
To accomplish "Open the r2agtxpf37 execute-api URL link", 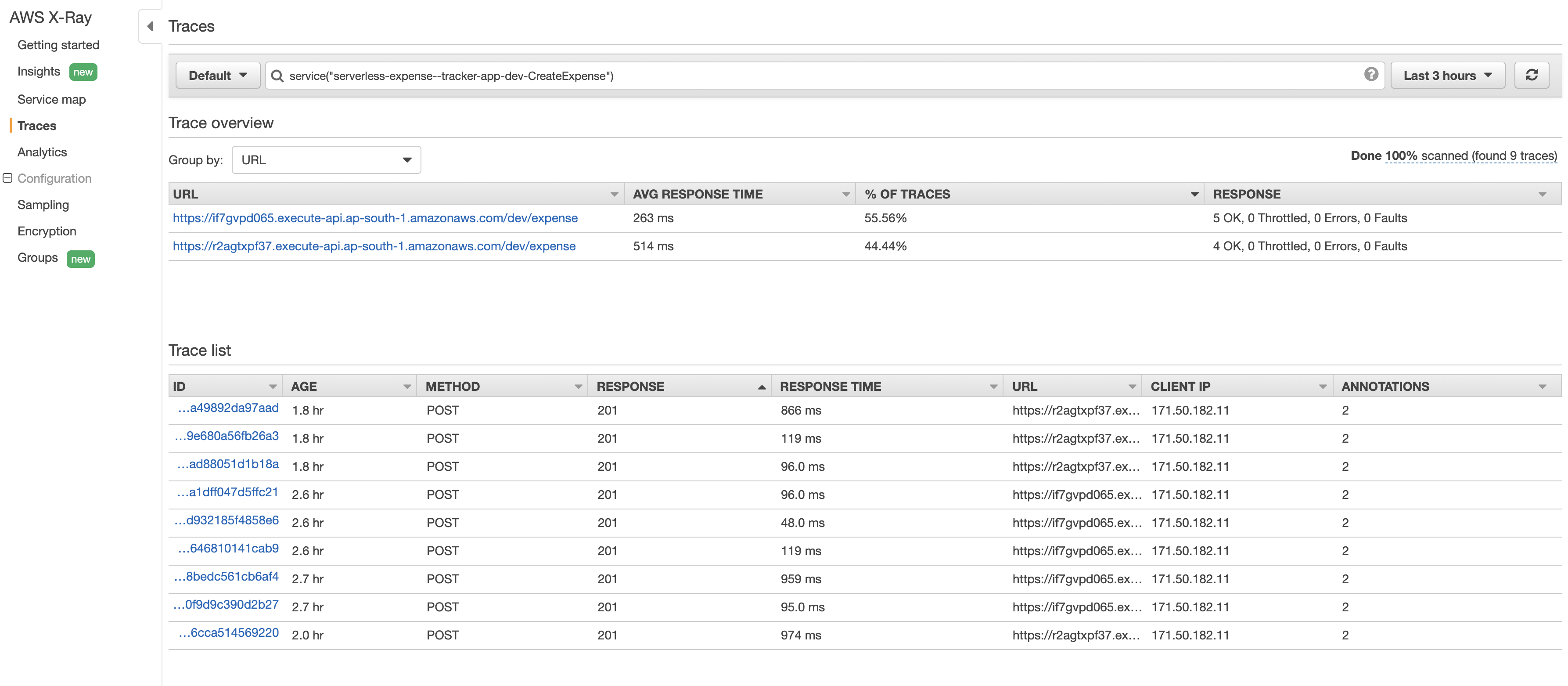I will click(374, 246).
